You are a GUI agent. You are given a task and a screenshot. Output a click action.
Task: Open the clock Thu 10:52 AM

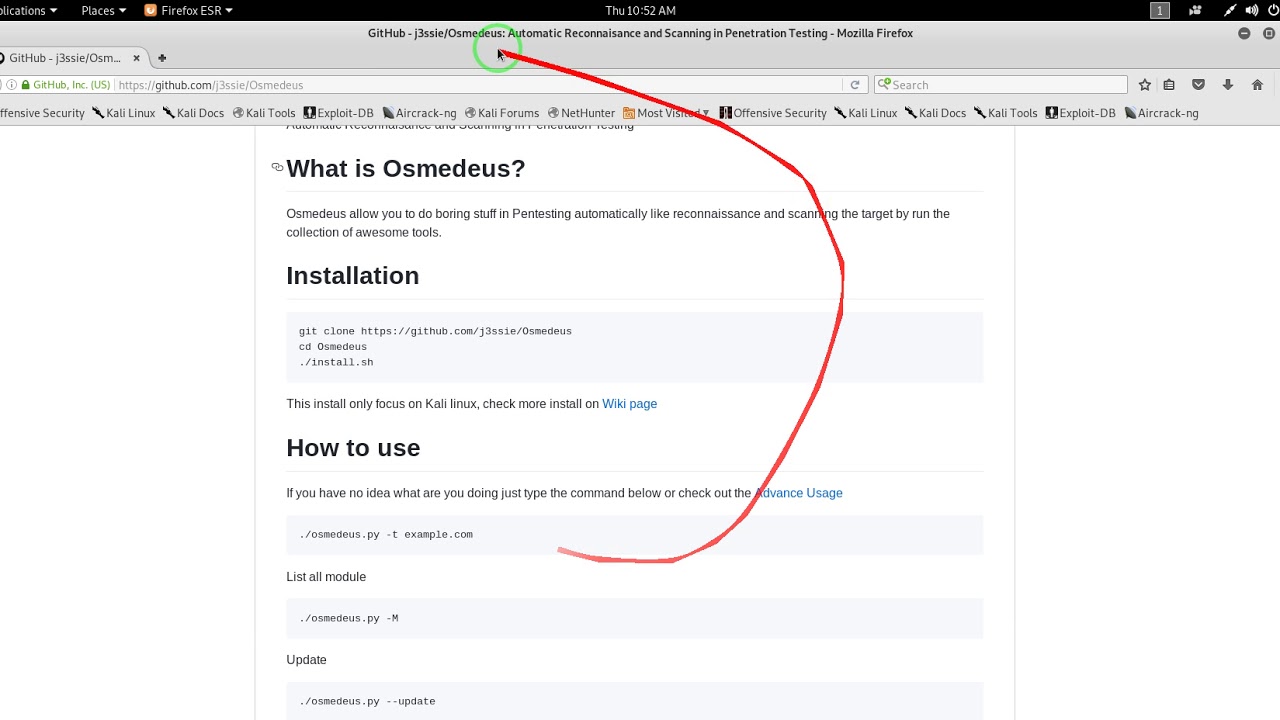[640, 10]
